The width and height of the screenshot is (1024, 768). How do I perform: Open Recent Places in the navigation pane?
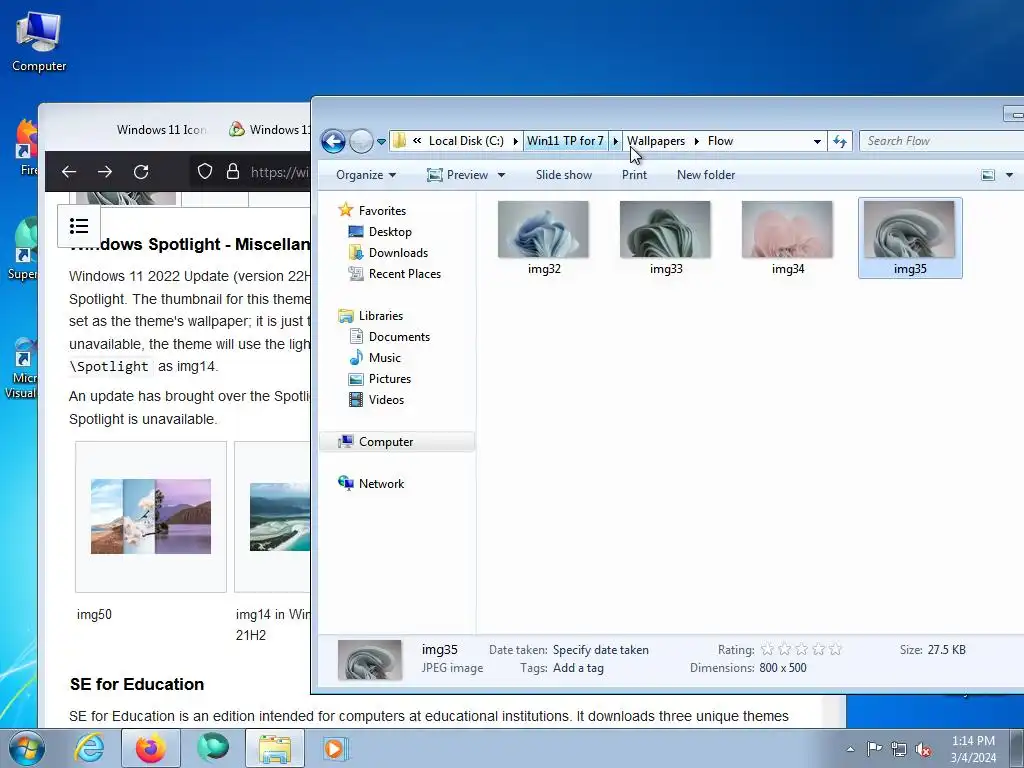[x=404, y=274]
